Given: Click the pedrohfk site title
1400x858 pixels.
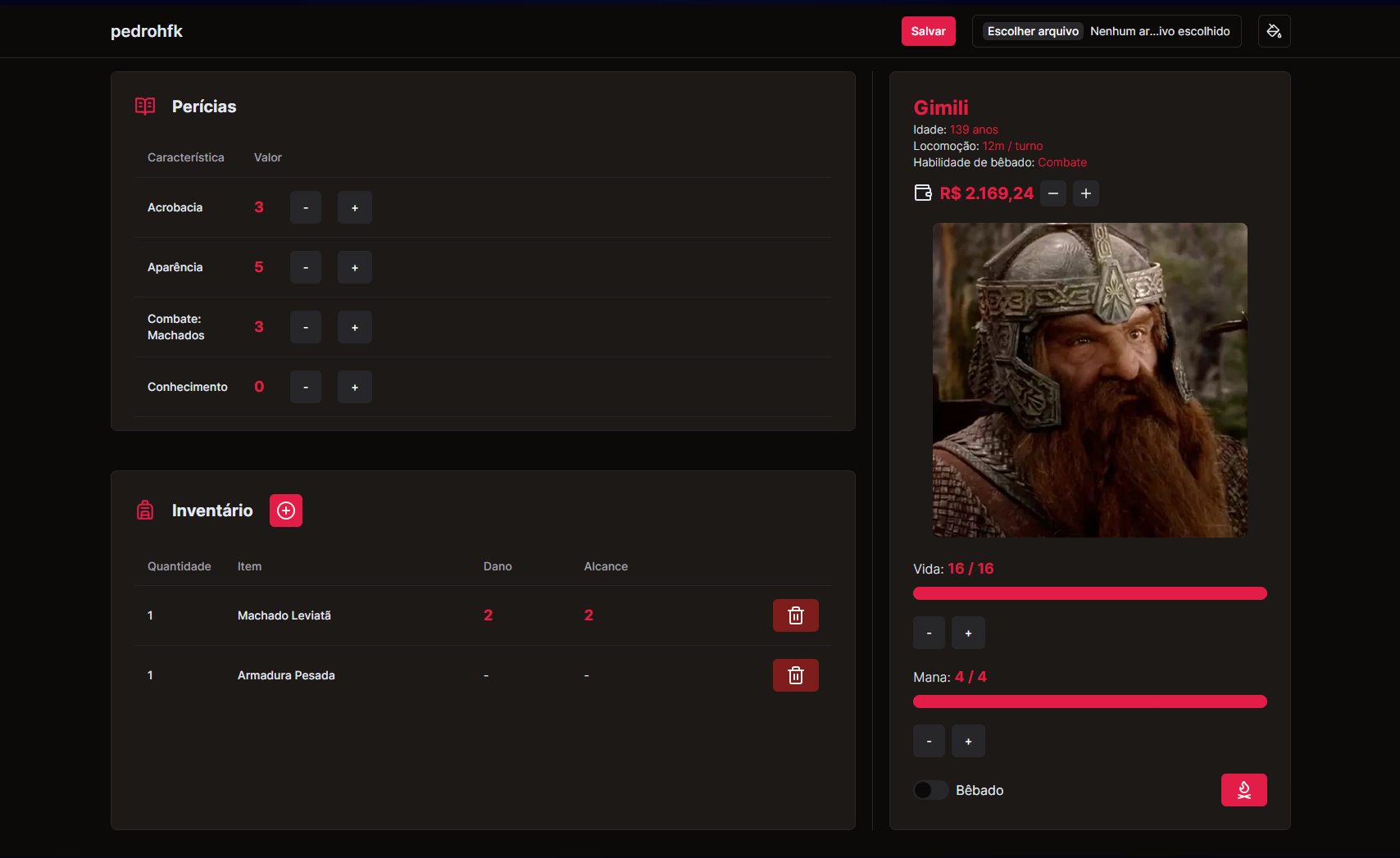Looking at the screenshot, I should point(147,31).
